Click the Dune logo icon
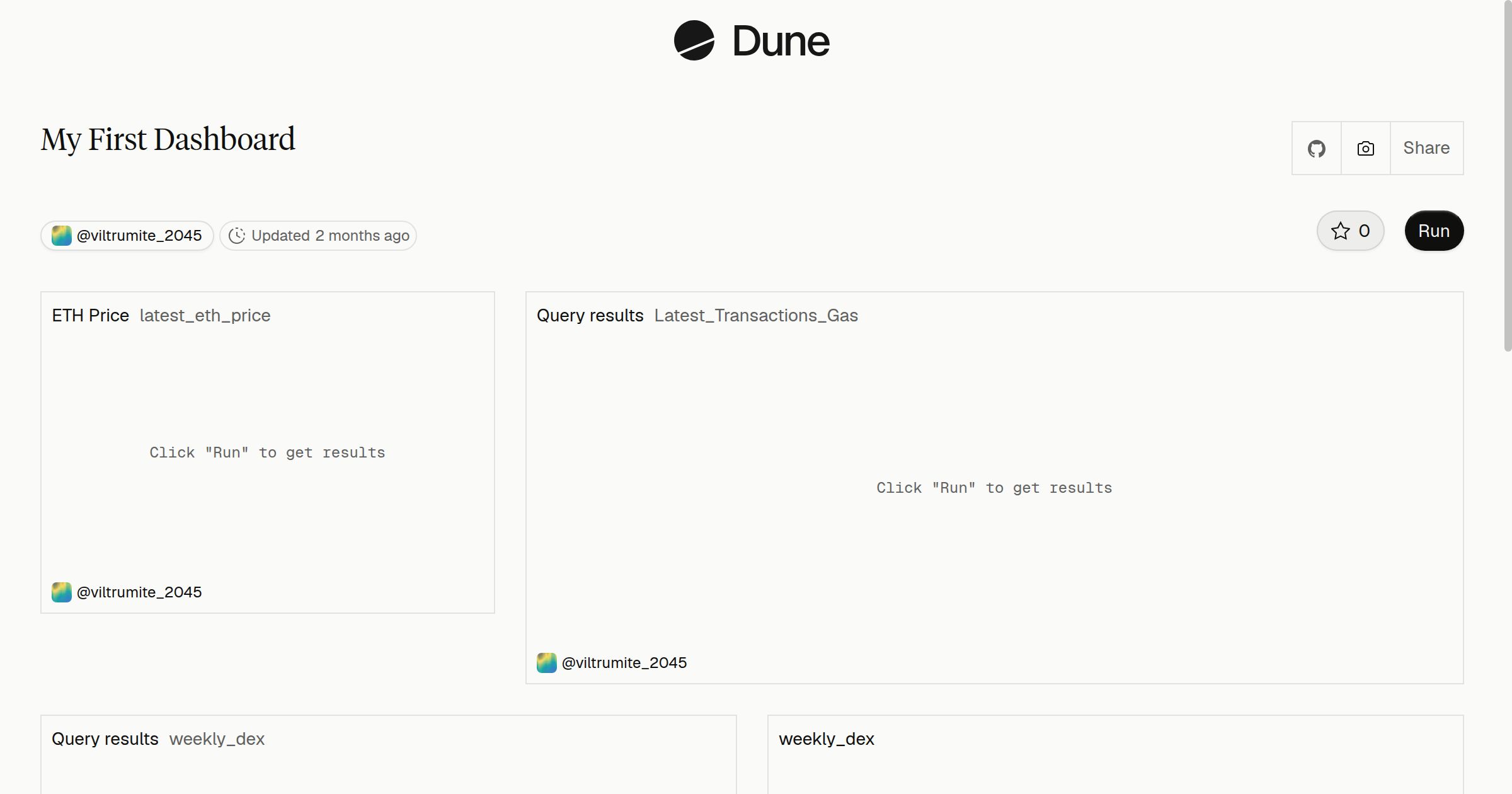 pyautogui.click(x=694, y=40)
